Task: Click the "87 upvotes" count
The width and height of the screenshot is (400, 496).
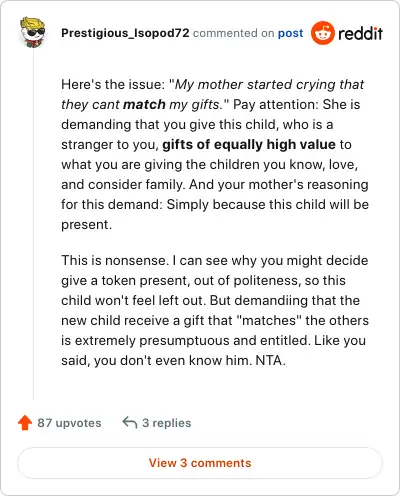Action: pyautogui.click(x=69, y=423)
